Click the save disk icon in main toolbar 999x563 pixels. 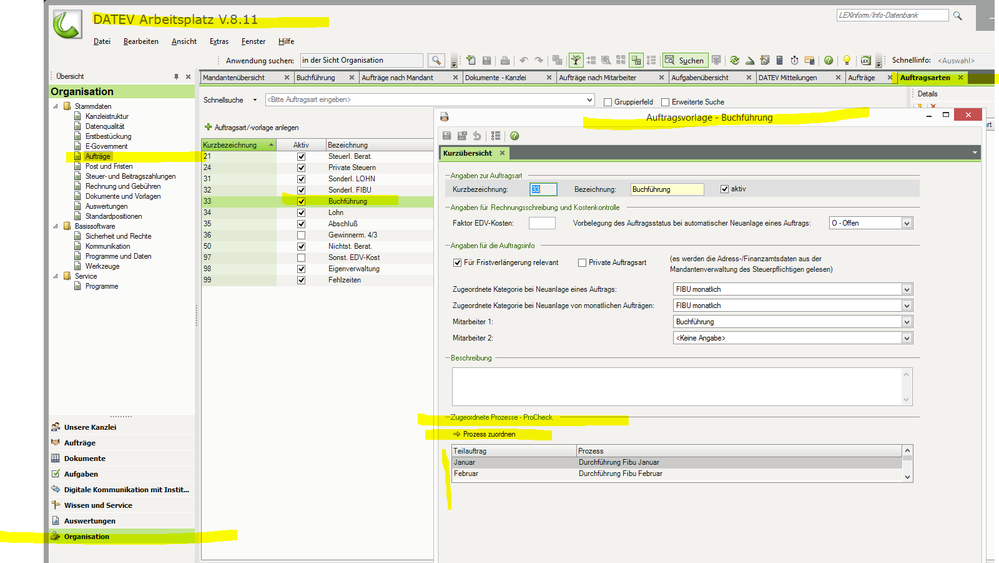(487, 60)
